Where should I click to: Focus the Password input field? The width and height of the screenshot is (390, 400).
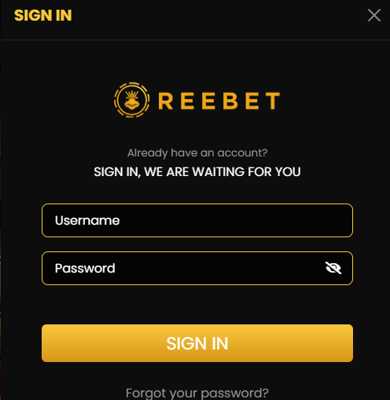[x=197, y=268]
